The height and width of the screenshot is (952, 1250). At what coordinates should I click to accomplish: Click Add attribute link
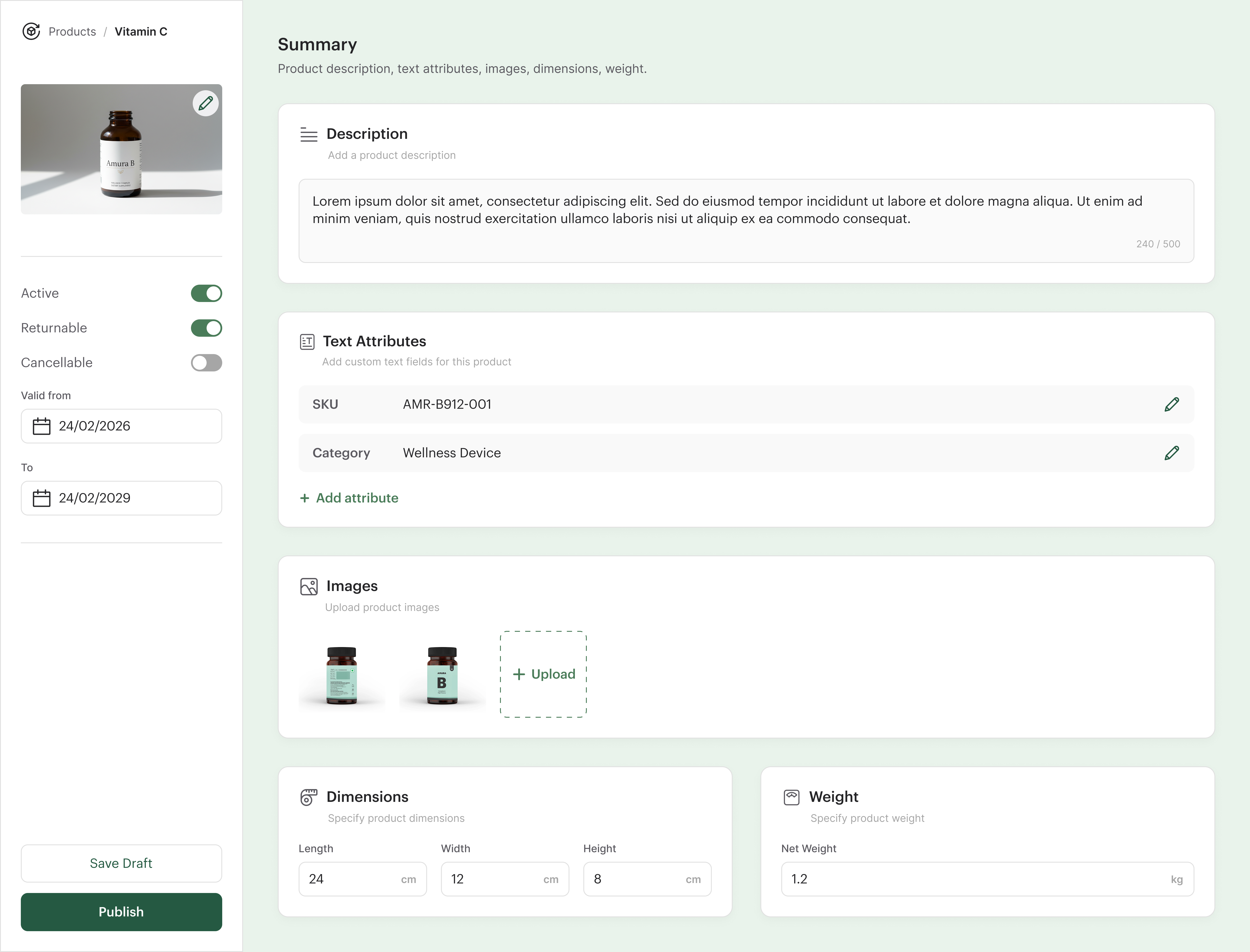(349, 498)
